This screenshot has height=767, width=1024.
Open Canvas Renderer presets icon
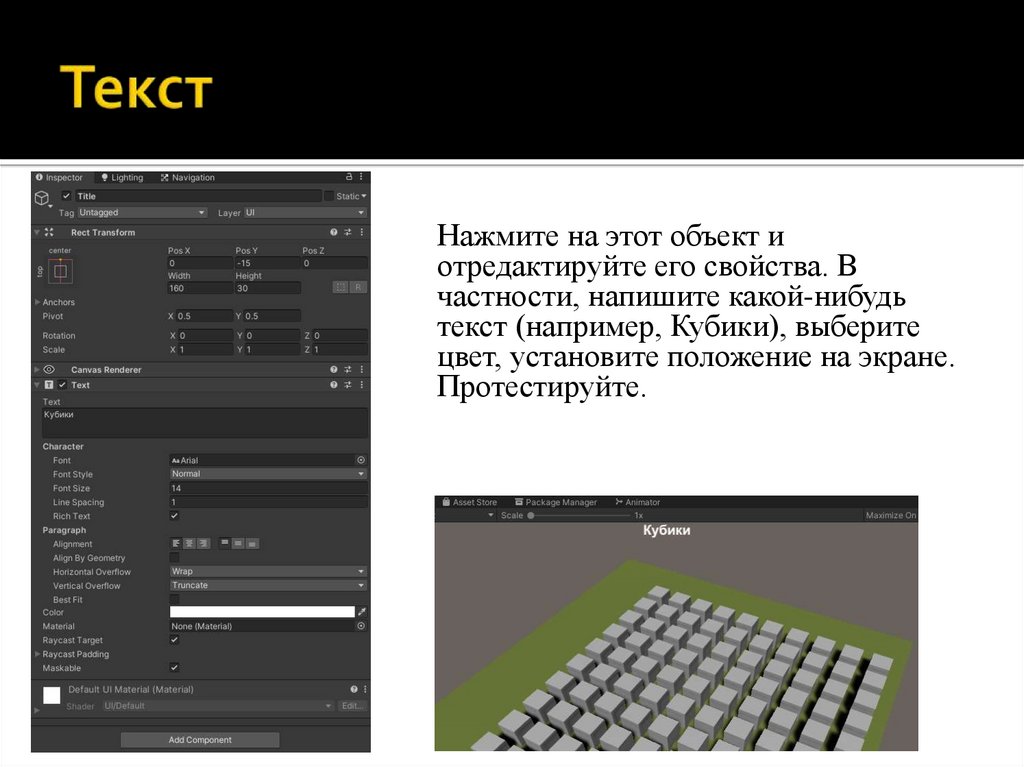[348, 369]
